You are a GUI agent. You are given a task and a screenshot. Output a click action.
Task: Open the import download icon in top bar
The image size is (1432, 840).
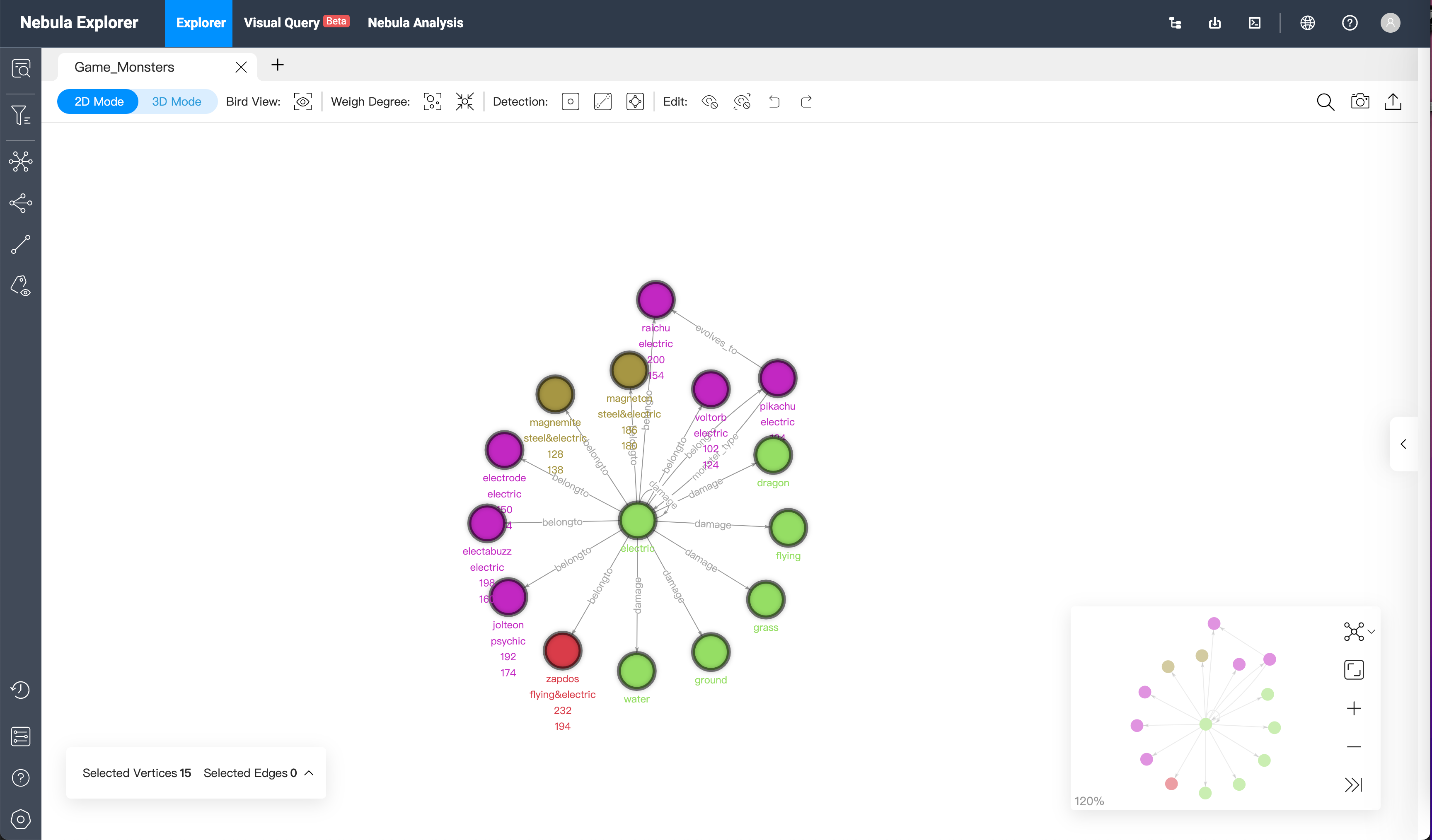pyautogui.click(x=1215, y=23)
